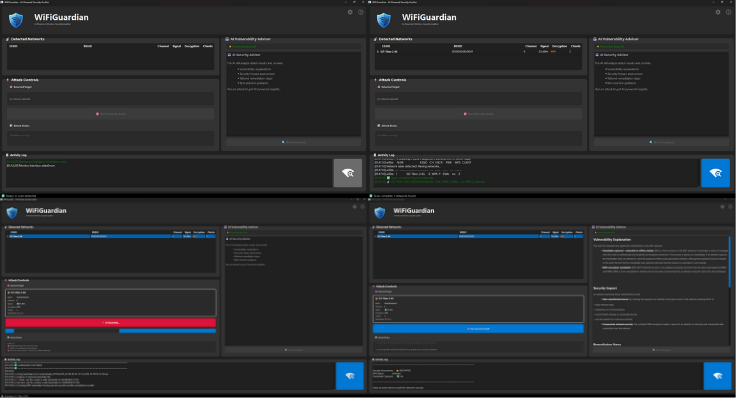Click Run AI Analysis in the scan-complete window
The width and height of the screenshot is (736, 398).
click(662, 142)
